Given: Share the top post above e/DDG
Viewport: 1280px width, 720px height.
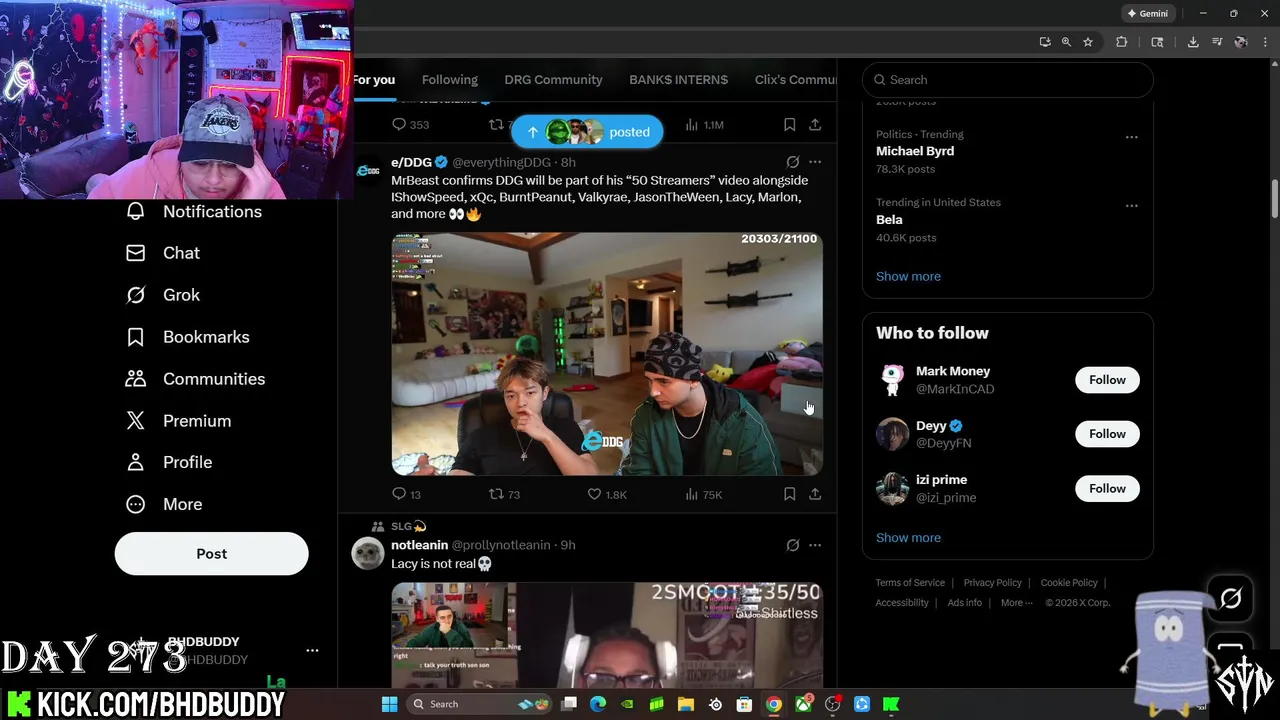Looking at the screenshot, I should [x=815, y=125].
